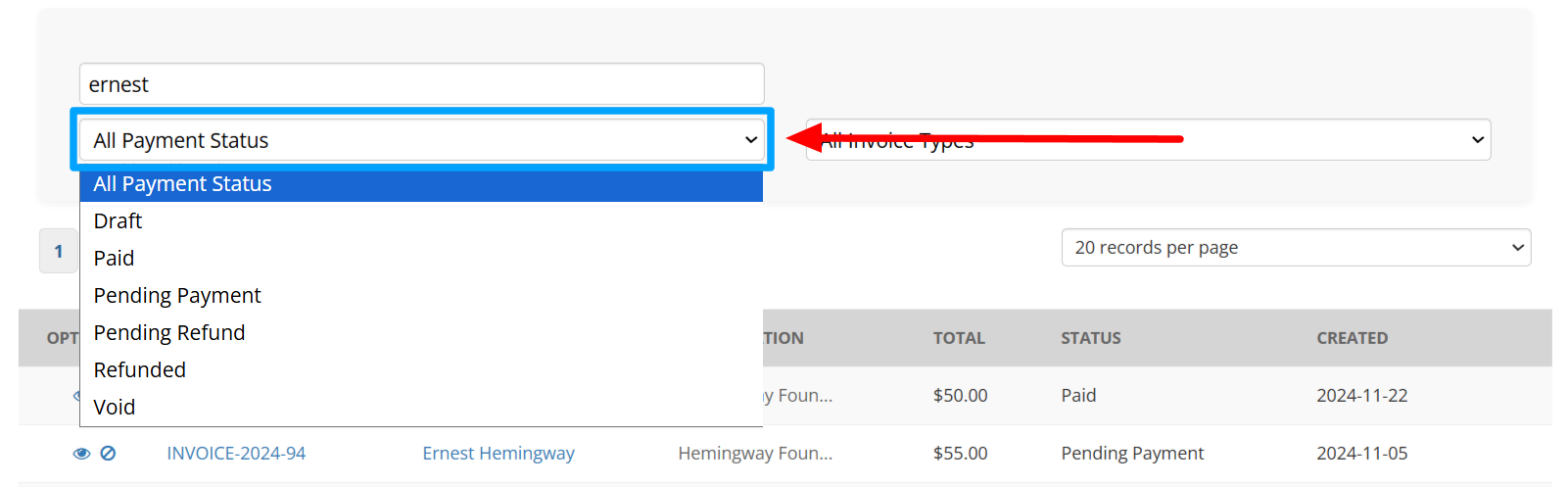Collapse the payment status select box
The image size is (1568, 487).
pyautogui.click(x=421, y=140)
